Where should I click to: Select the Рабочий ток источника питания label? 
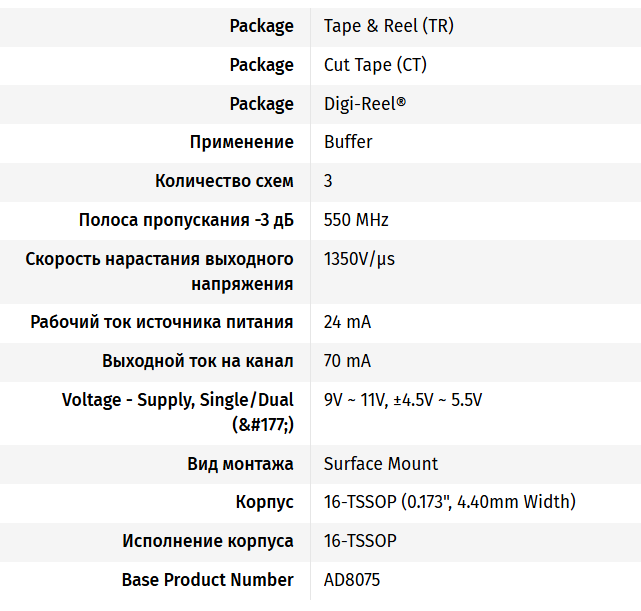(x=162, y=322)
